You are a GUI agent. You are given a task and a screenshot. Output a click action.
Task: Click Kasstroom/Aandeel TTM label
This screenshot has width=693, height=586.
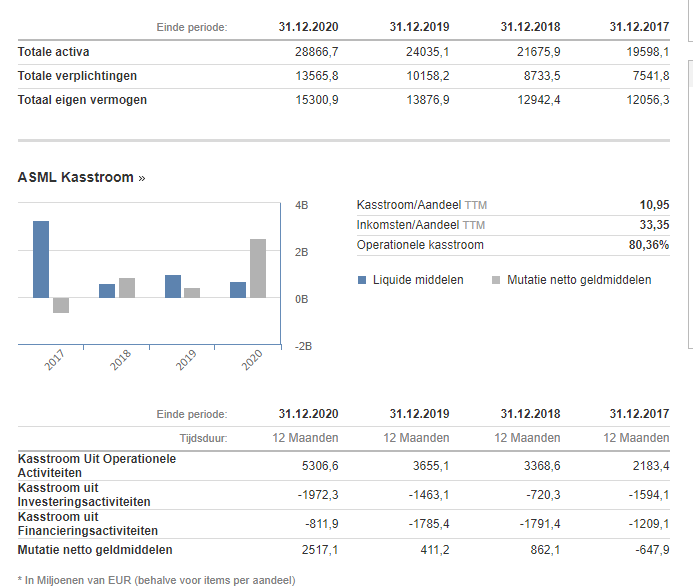pos(422,205)
